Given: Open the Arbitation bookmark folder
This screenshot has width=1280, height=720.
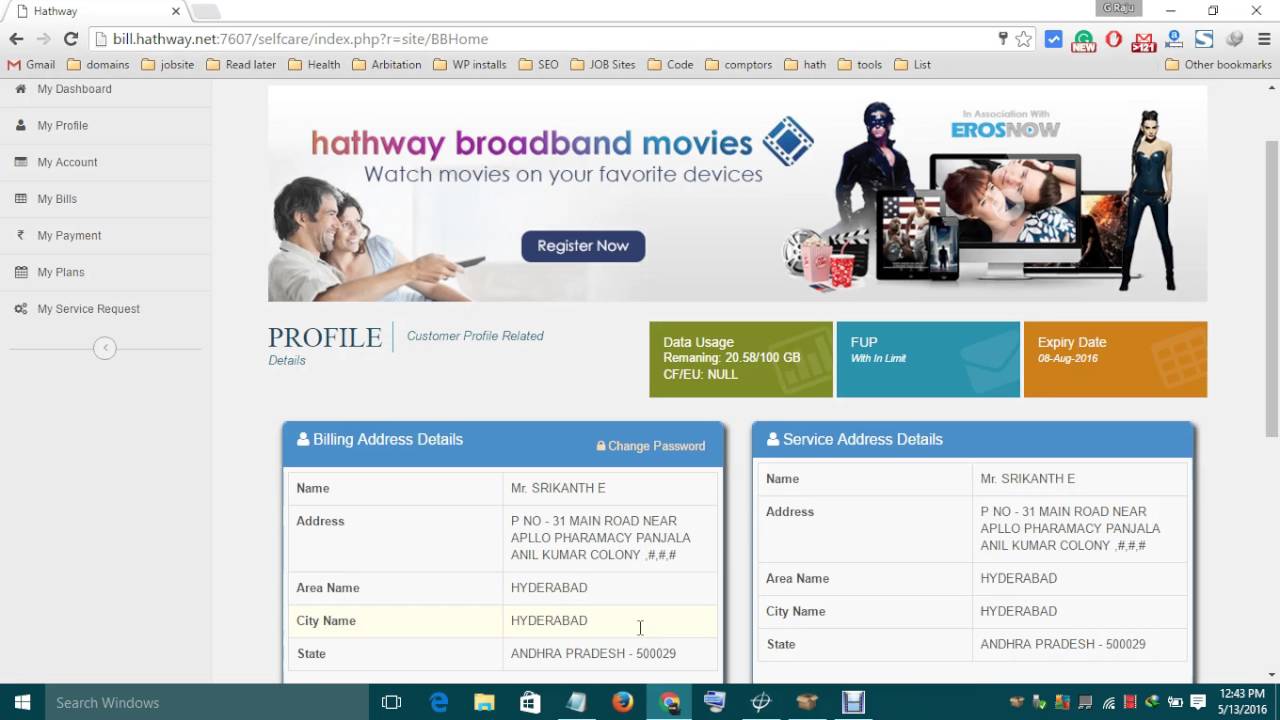Looking at the screenshot, I should [x=387, y=64].
